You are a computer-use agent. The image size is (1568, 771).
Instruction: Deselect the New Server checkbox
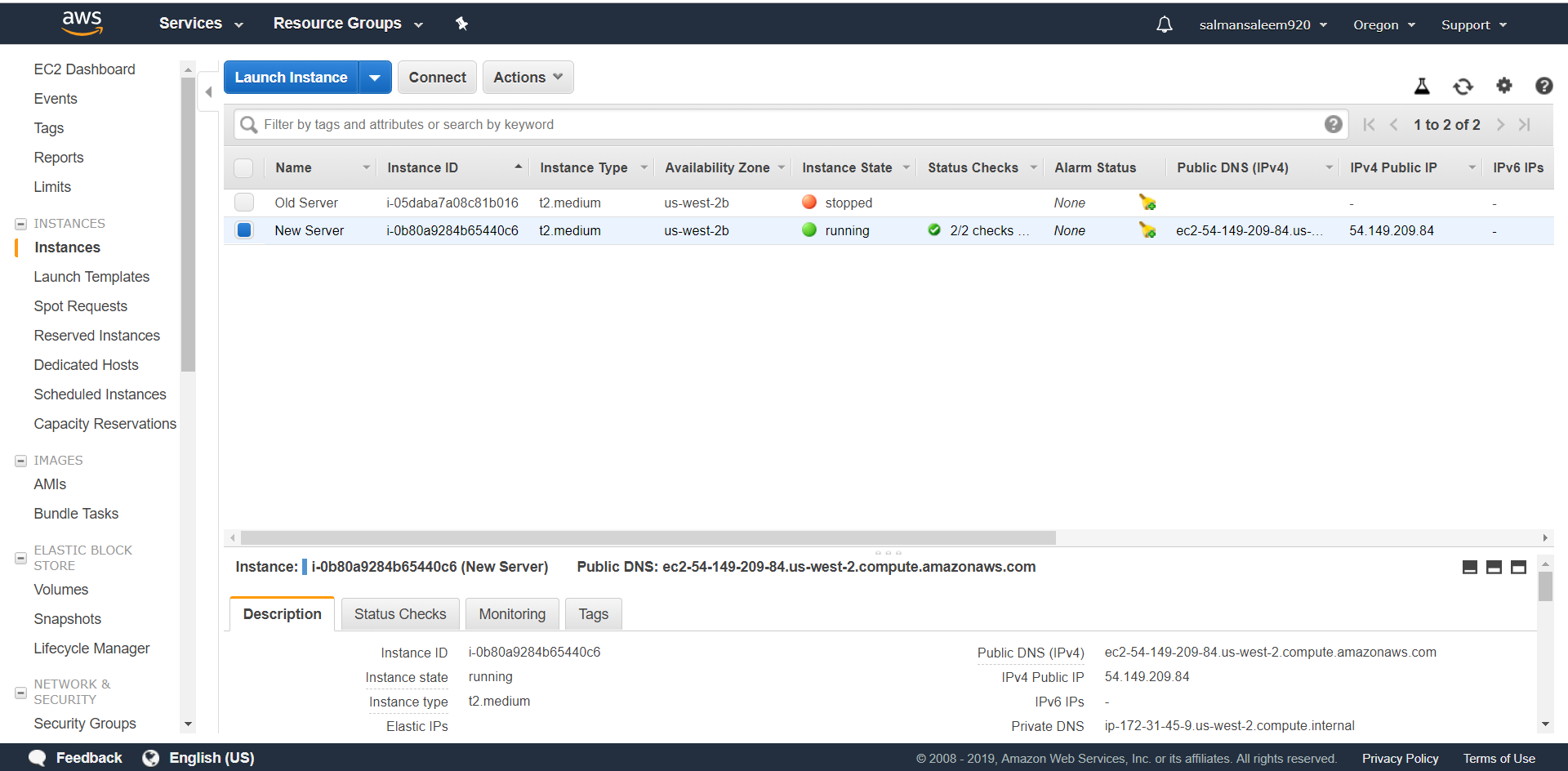[244, 230]
